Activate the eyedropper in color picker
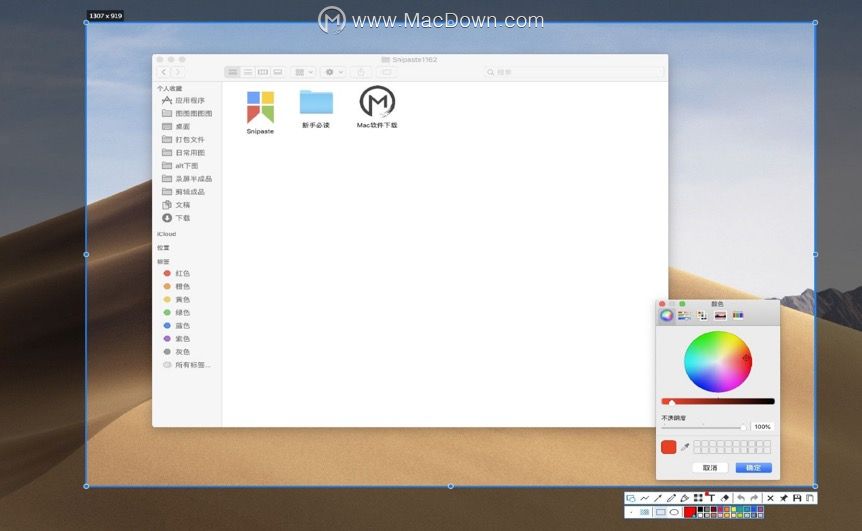 (x=685, y=447)
